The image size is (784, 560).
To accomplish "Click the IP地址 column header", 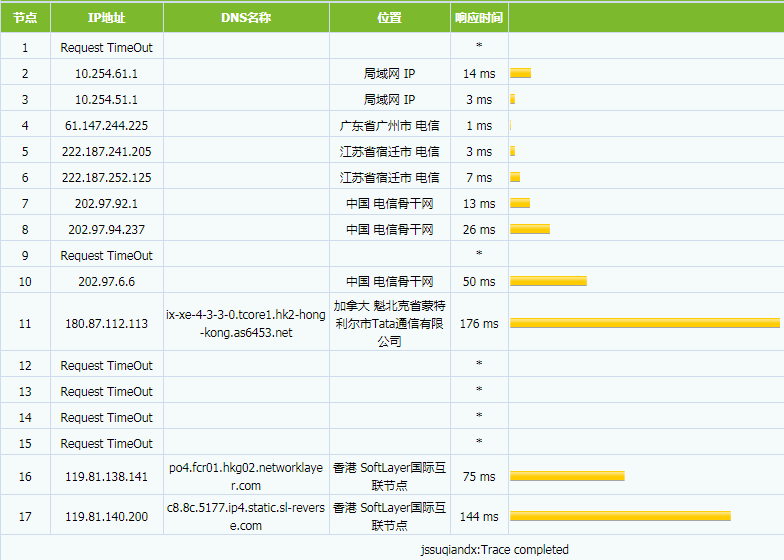I will click(x=106, y=18).
